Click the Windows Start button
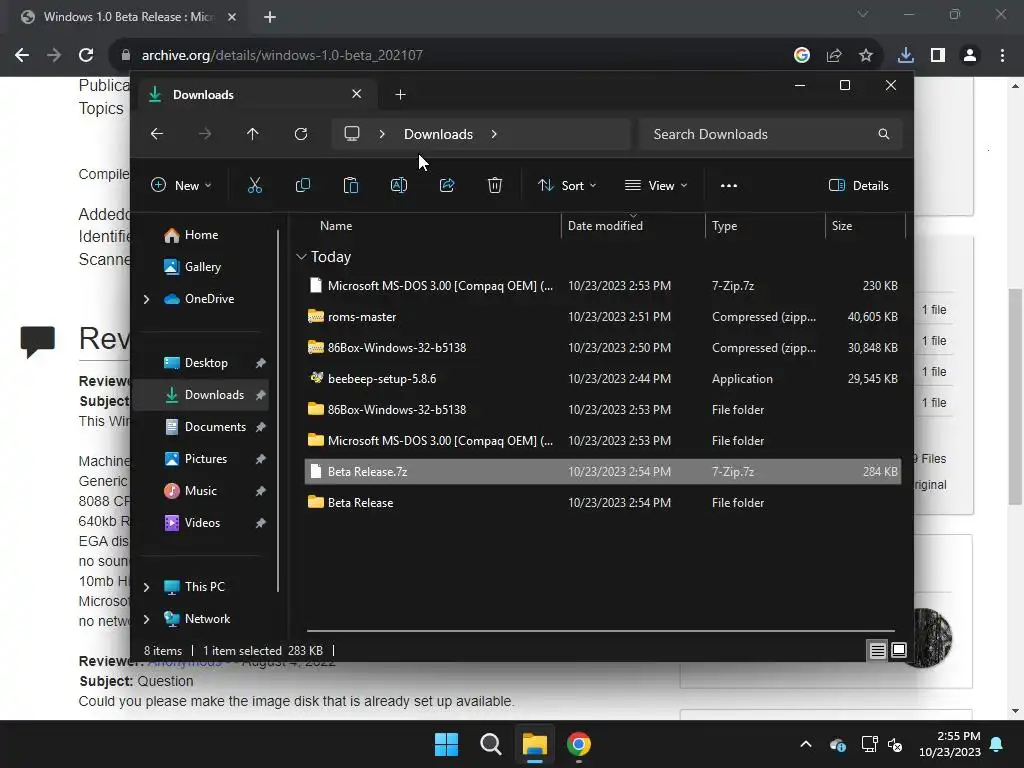 point(447,744)
